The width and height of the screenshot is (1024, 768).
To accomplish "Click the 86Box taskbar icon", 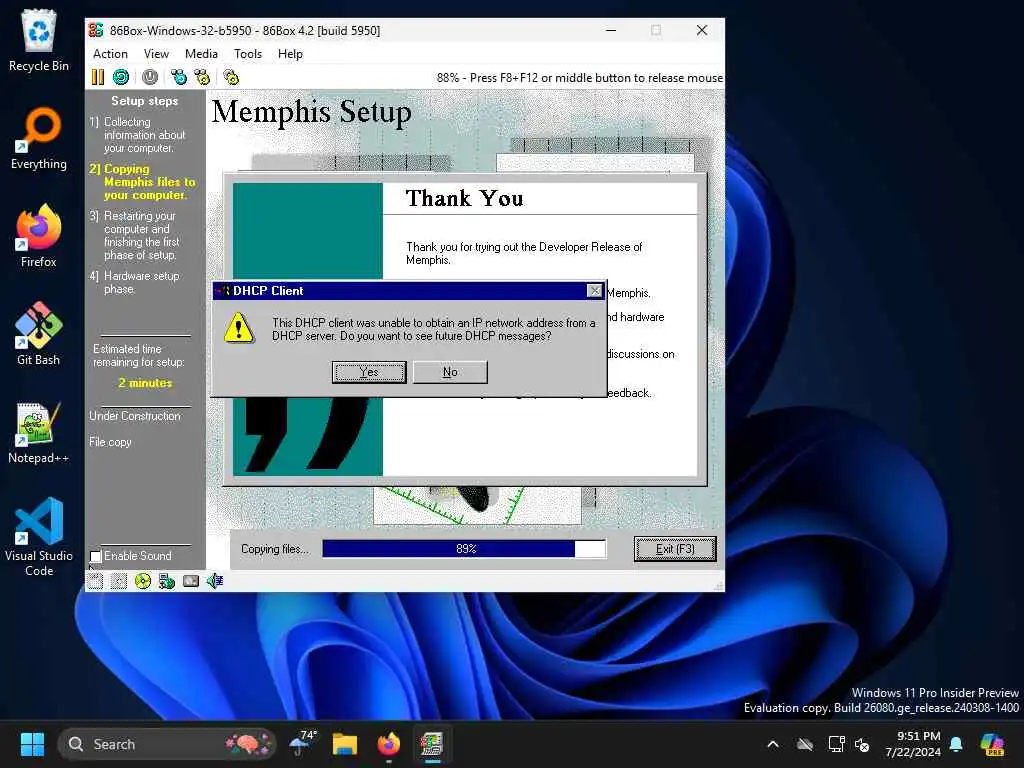I will 432,744.
